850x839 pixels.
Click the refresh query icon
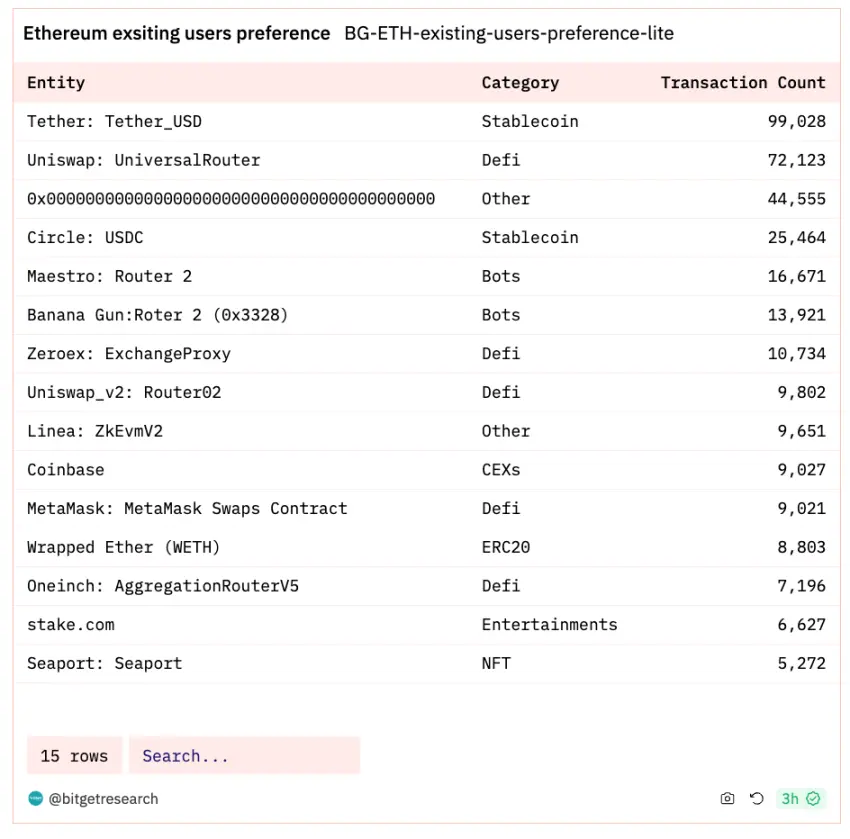[x=757, y=798]
